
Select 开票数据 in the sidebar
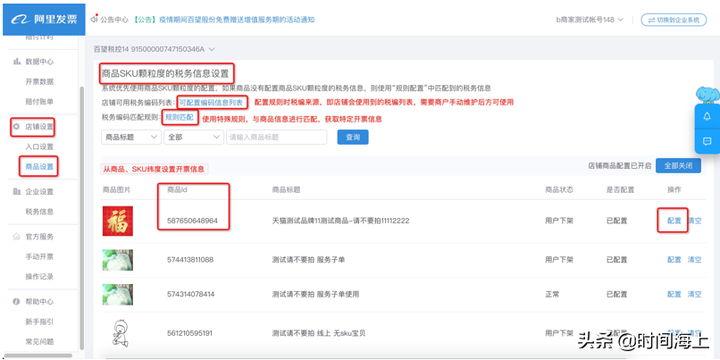pyautogui.click(x=39, y=82)
